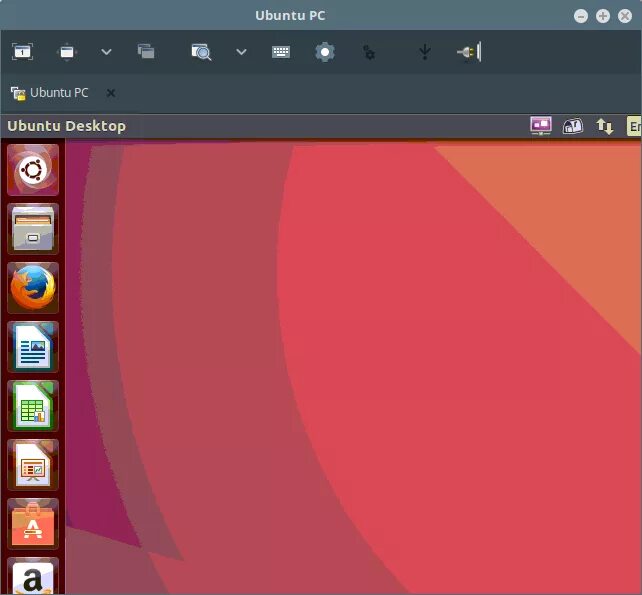Launch Firefox web browser
The height and width of the screenshot is (595, 642).
tap(33, 288)
